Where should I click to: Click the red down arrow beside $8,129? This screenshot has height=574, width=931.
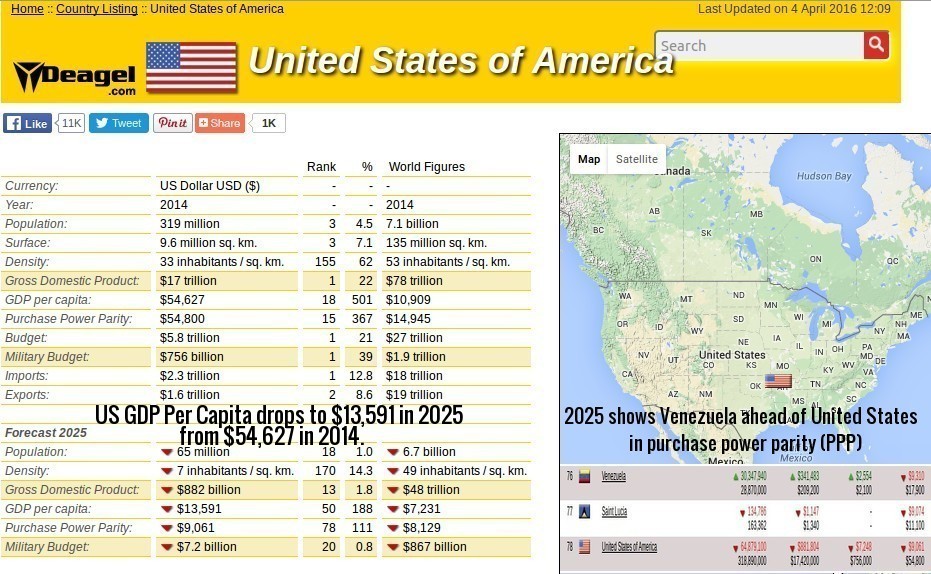(392, 528)
